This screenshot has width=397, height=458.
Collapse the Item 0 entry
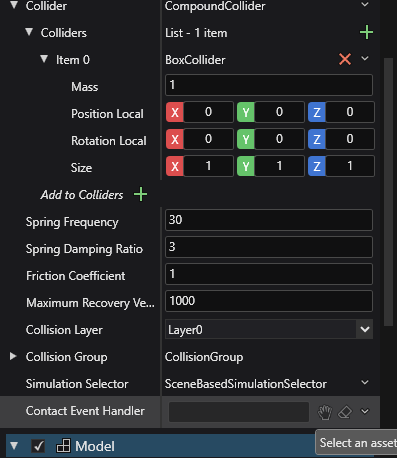[44, 59]
